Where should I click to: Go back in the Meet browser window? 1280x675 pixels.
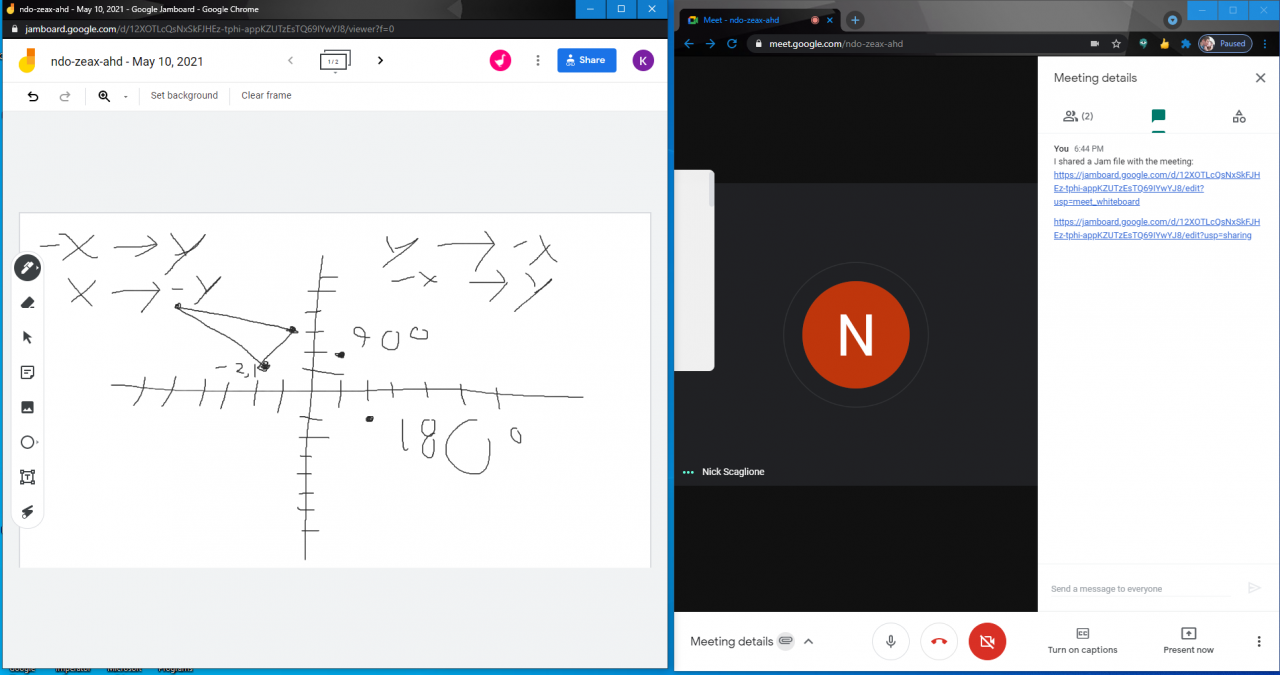click(688, 44)
